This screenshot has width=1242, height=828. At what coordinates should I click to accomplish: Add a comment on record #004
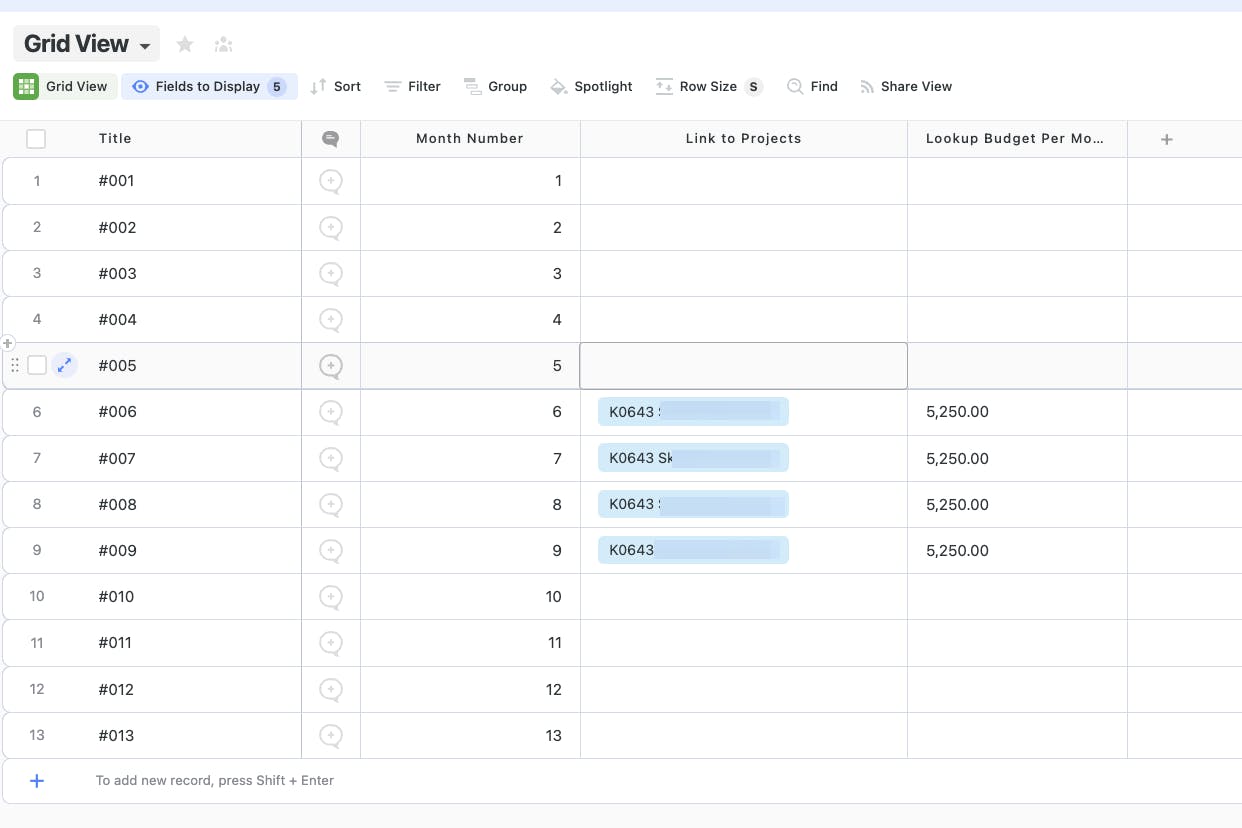tap(331, 320)
